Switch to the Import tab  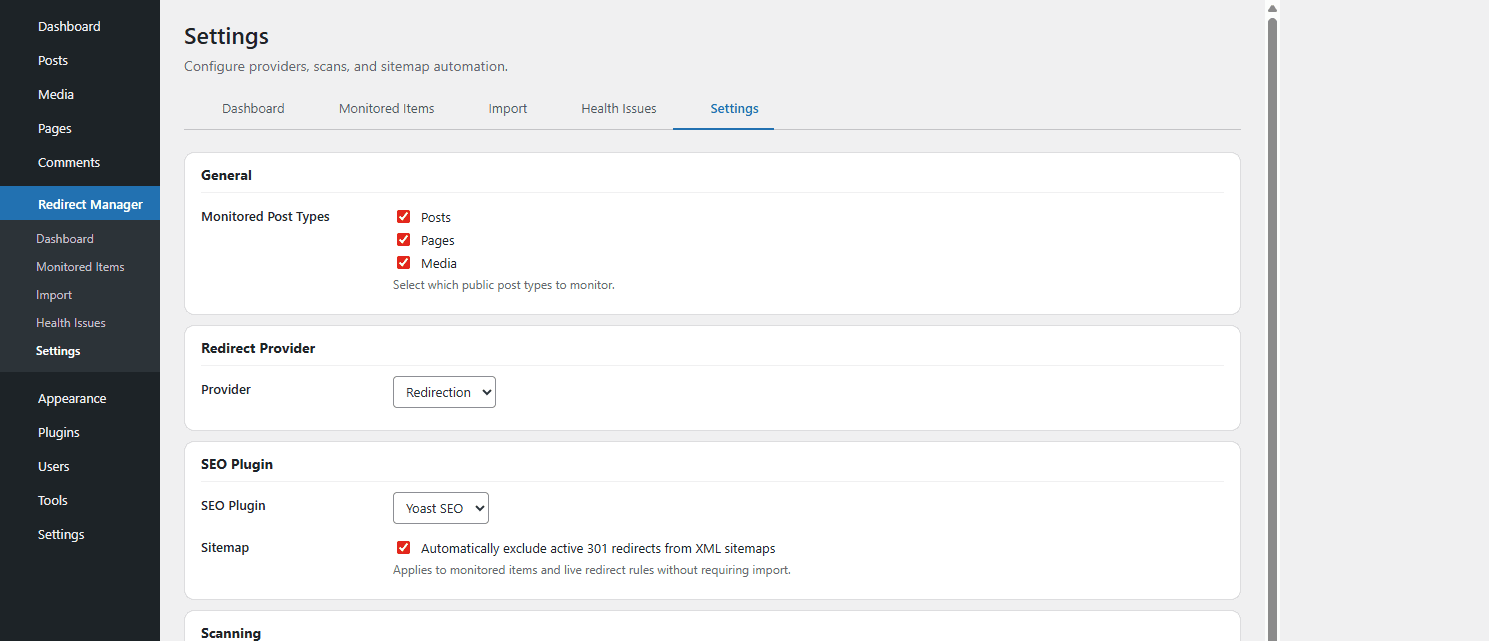click(x=508, y=108)
